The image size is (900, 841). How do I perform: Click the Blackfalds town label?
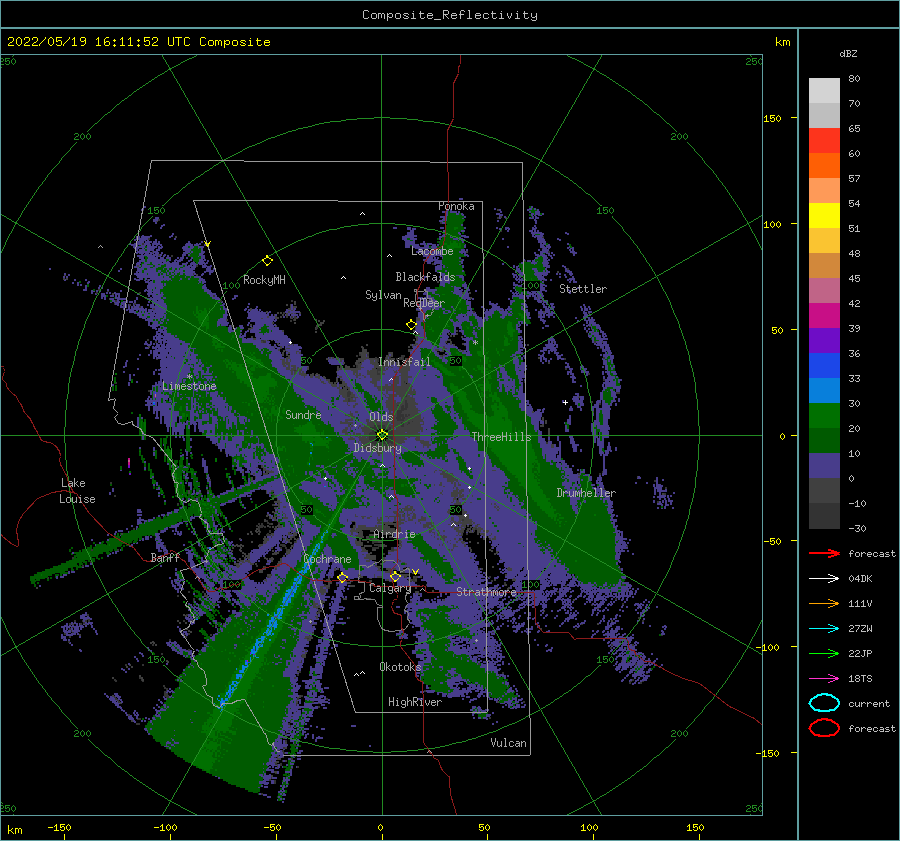click(x=425, y=277)
